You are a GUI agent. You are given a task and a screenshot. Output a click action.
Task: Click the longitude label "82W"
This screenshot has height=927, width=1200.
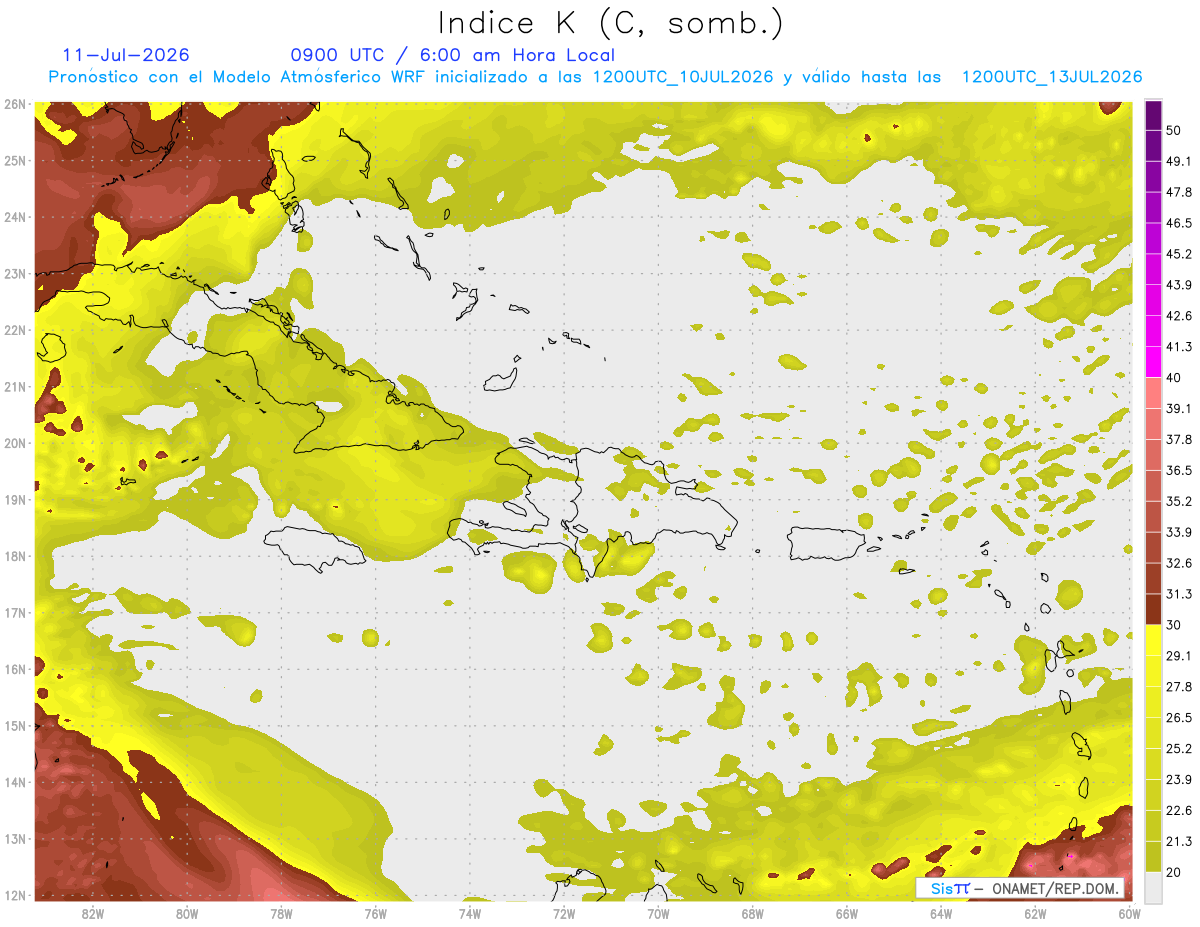(93, 914)
